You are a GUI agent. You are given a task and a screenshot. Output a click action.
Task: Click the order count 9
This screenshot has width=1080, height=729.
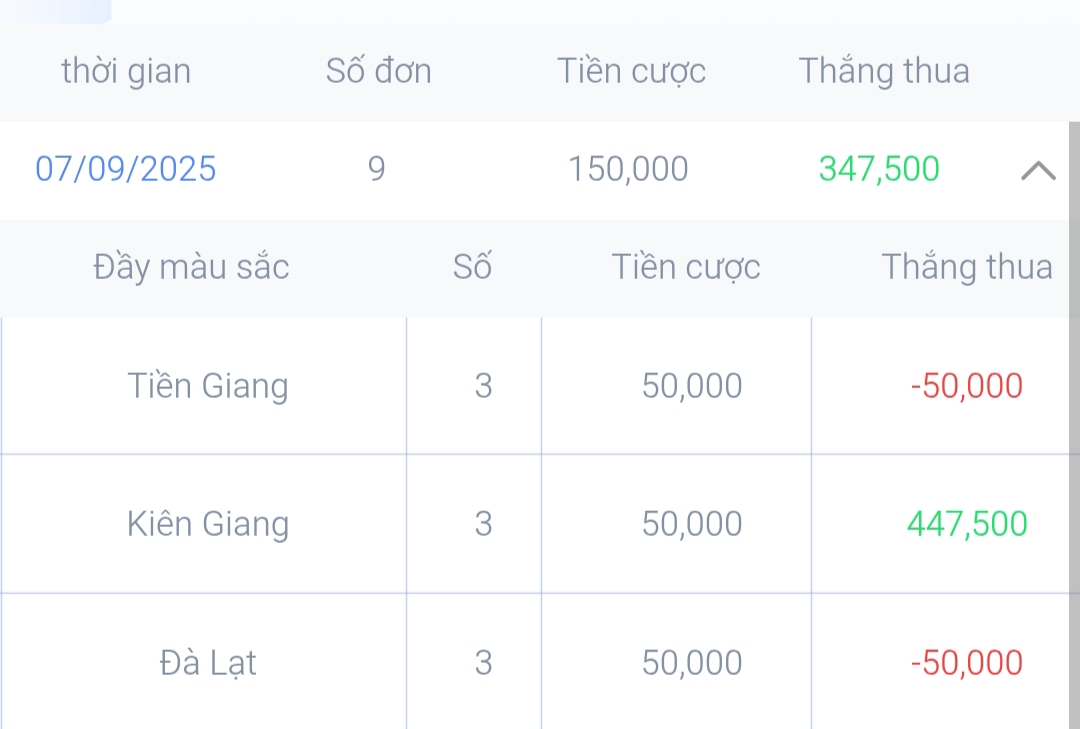pyautogui.click(x=376, y=169)
